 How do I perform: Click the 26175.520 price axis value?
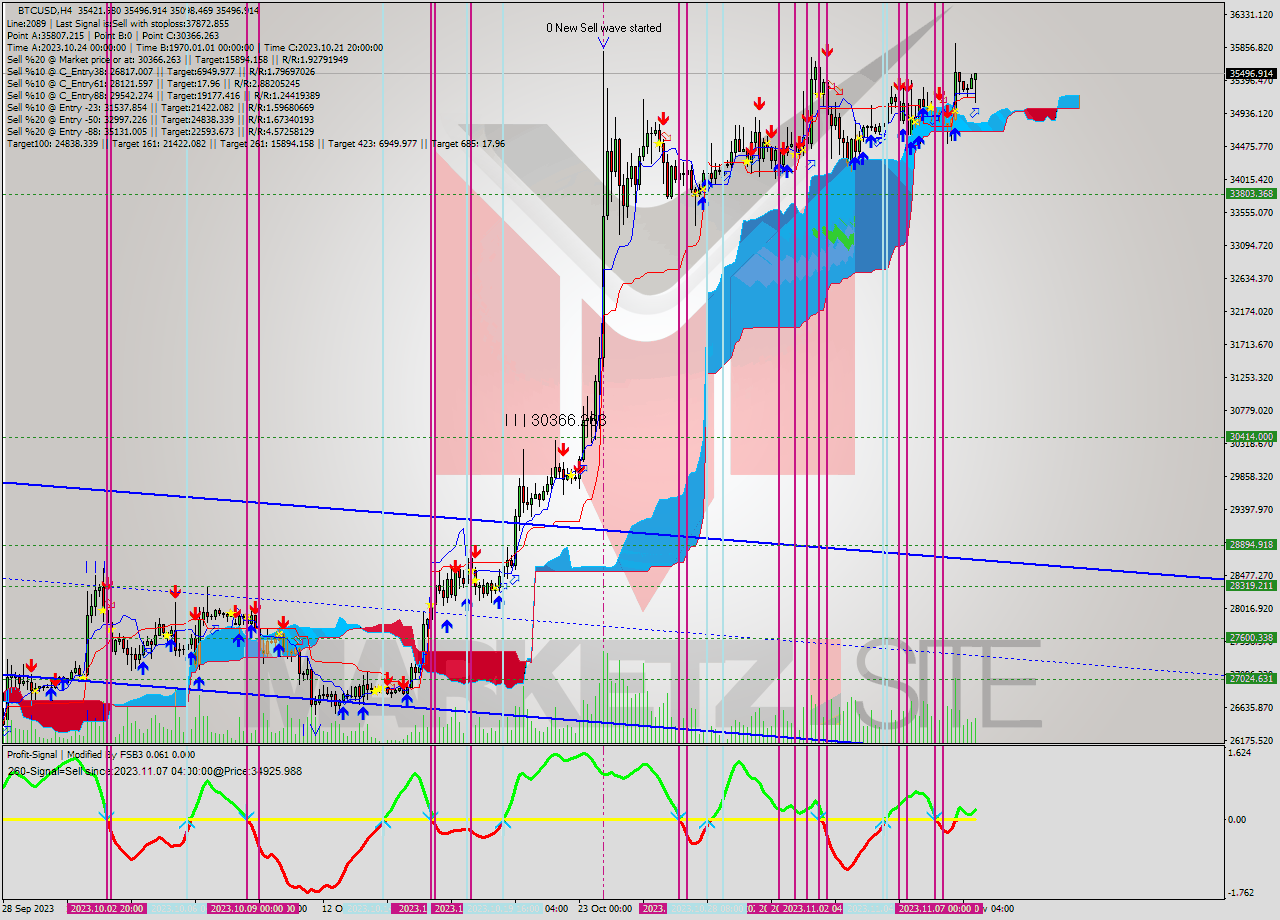(1250, 741)
